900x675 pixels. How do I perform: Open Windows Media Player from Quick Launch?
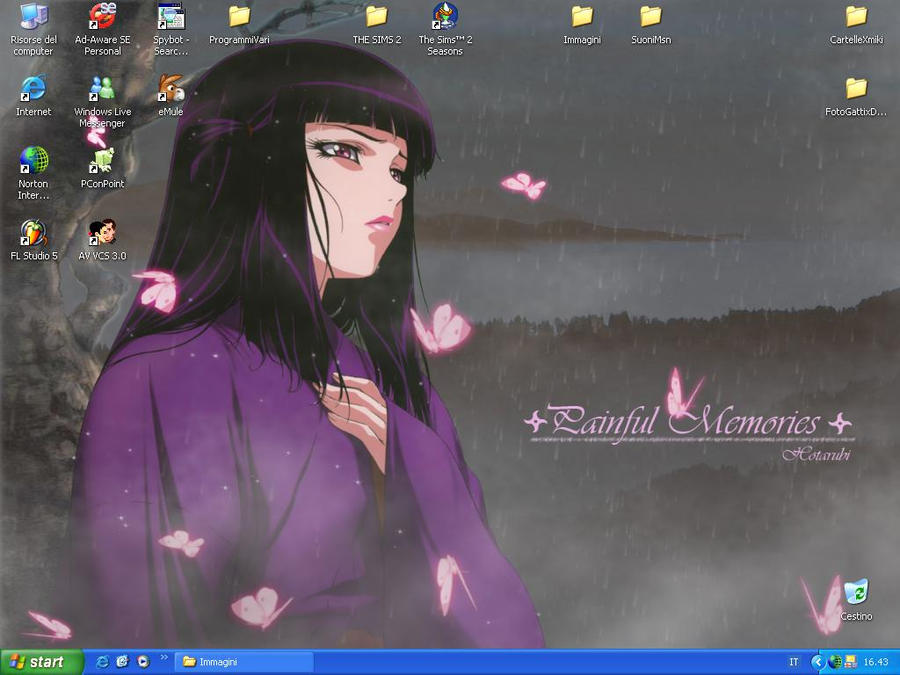click(x=143, y=662)
